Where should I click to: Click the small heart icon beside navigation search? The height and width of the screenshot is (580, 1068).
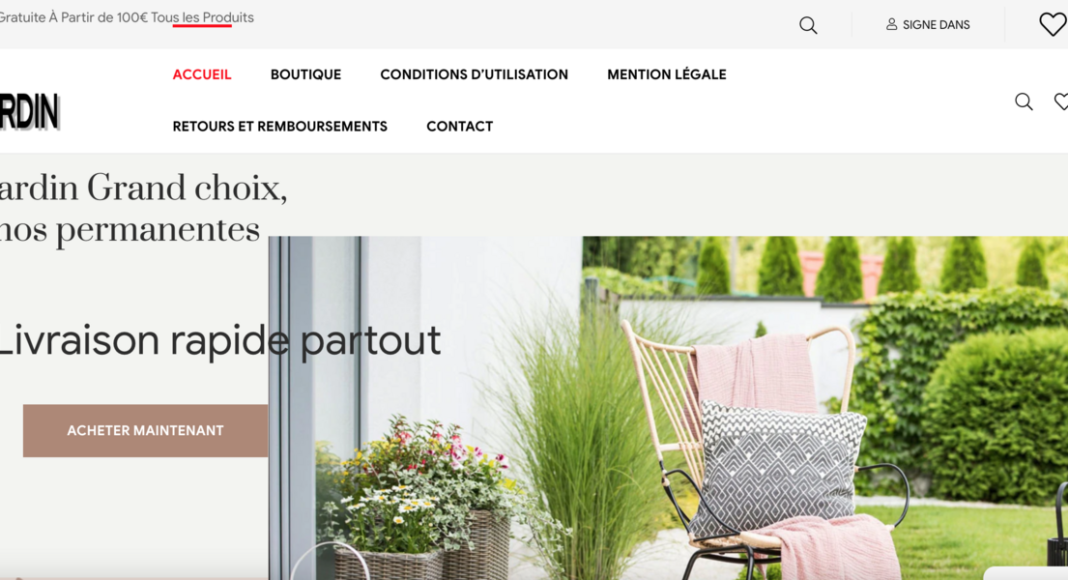(1061, 101)
